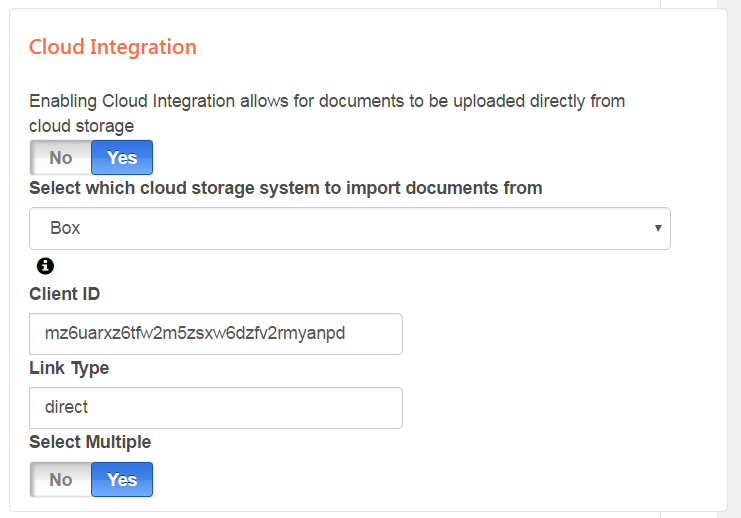
Task: Click the Client ID label
Action: coord(65,294)
